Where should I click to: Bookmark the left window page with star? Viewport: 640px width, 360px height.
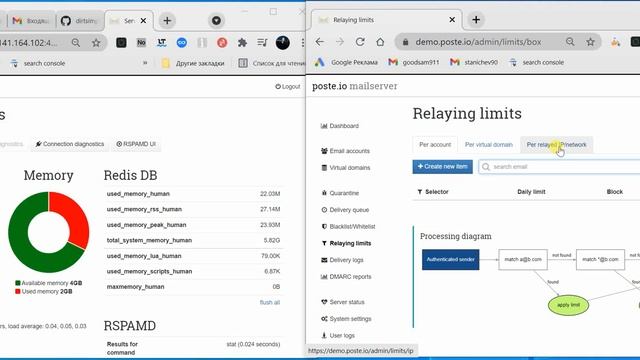coord(96,42)
